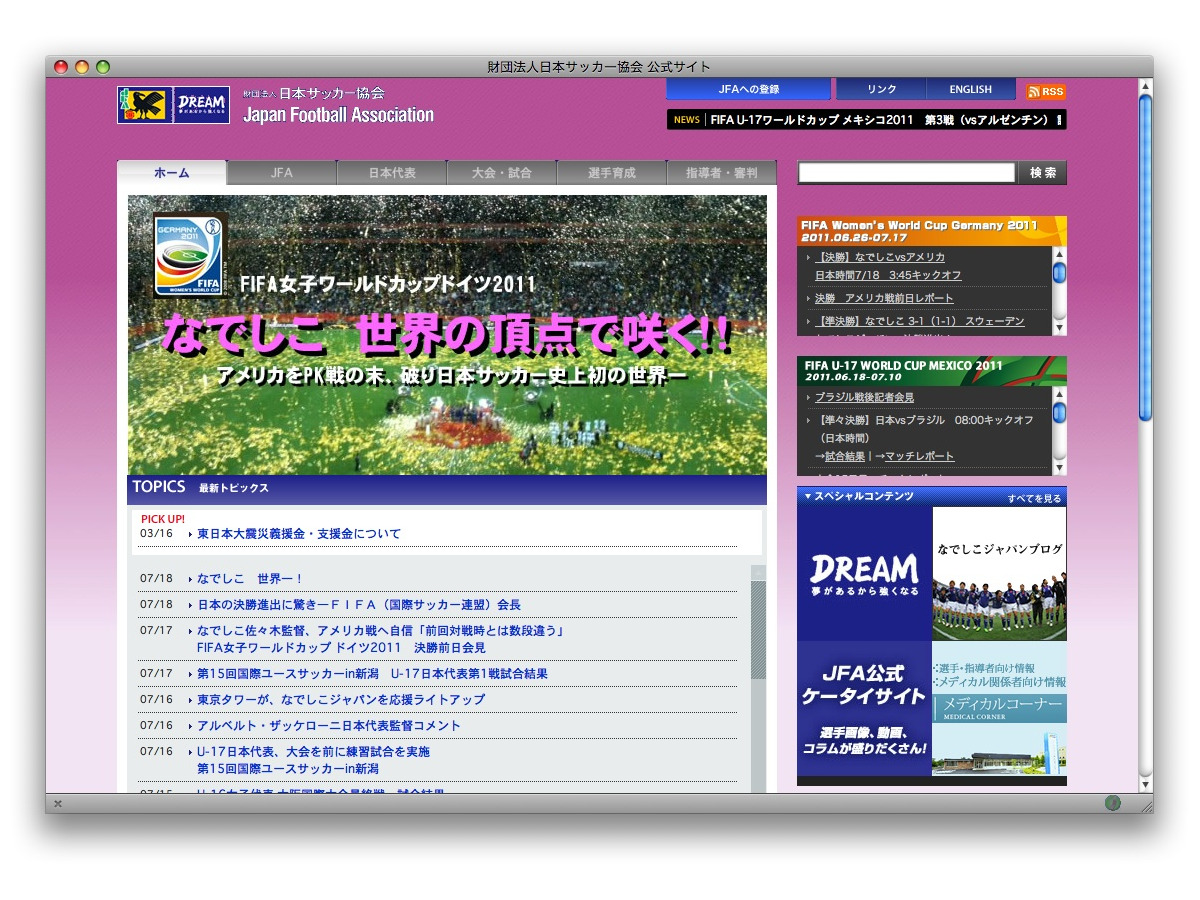Click the JFA DREAM logo emblem
Image resolution: width=1200 pixels, height=900 pixels.
coord(173,105)
